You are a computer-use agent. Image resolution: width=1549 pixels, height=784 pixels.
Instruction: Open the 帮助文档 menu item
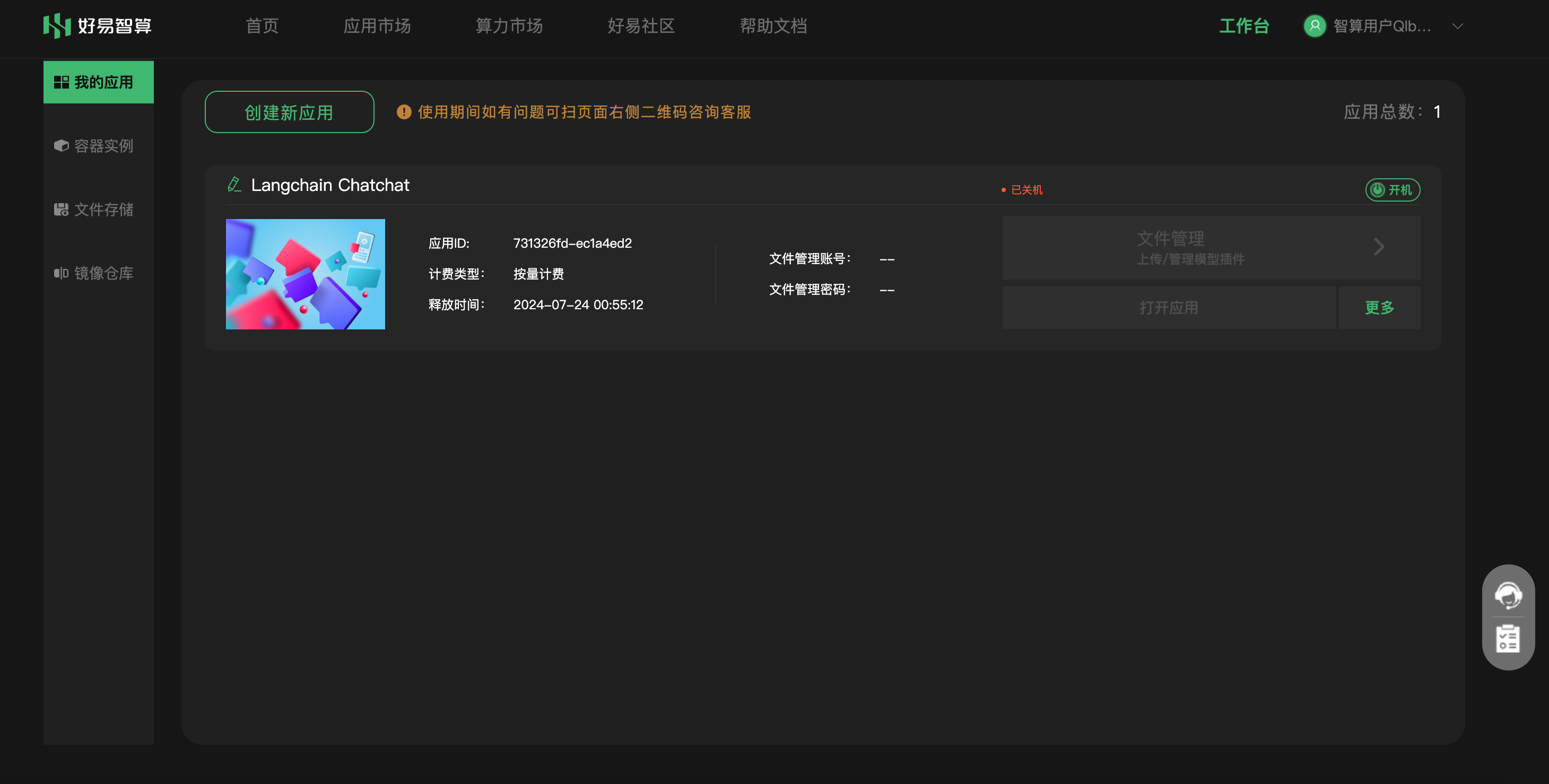coord(773,26)
